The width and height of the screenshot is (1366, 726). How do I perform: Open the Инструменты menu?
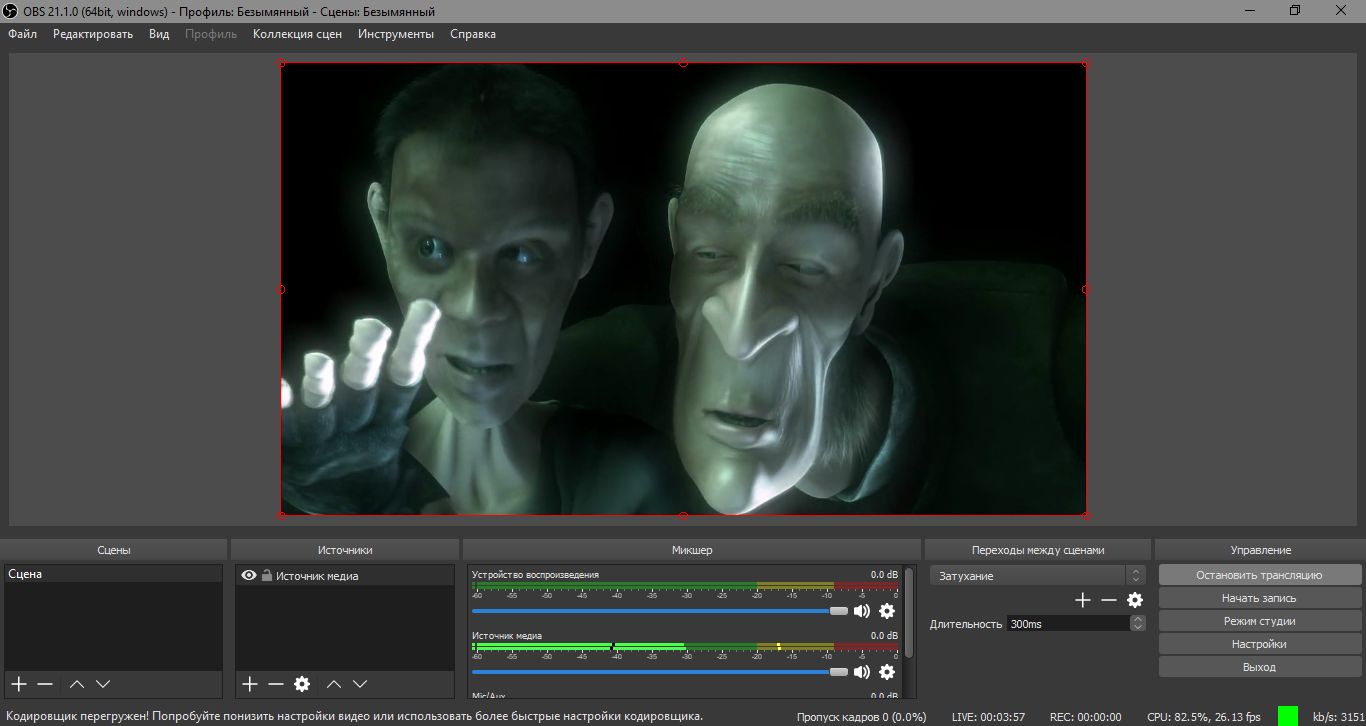pos(396,34)
